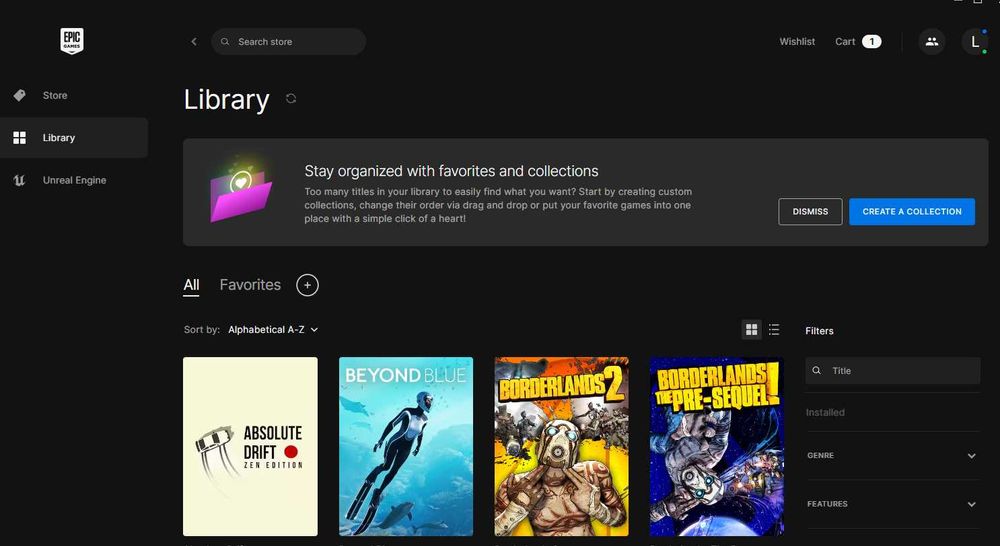
Task: Open the Wishlist
Action: (797, 41)
